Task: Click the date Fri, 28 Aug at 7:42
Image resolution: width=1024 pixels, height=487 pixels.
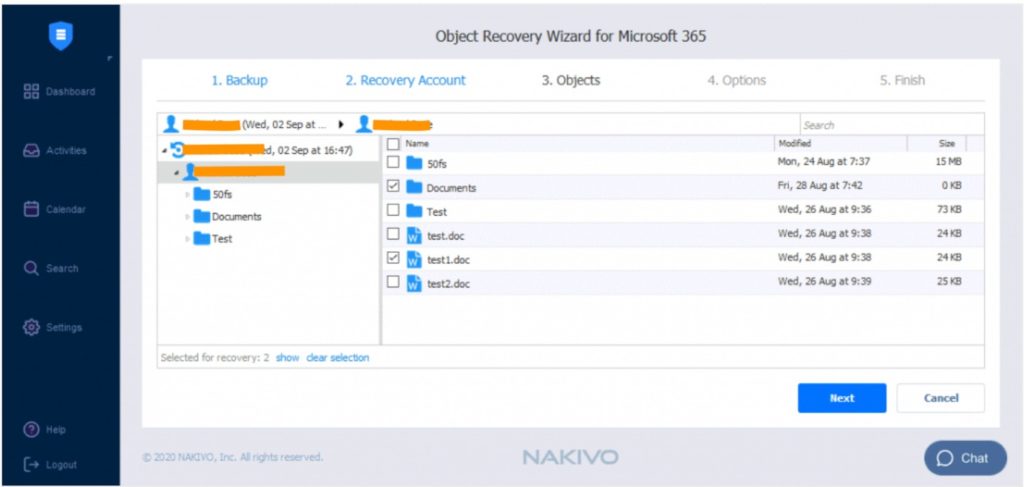Action: 820,185
